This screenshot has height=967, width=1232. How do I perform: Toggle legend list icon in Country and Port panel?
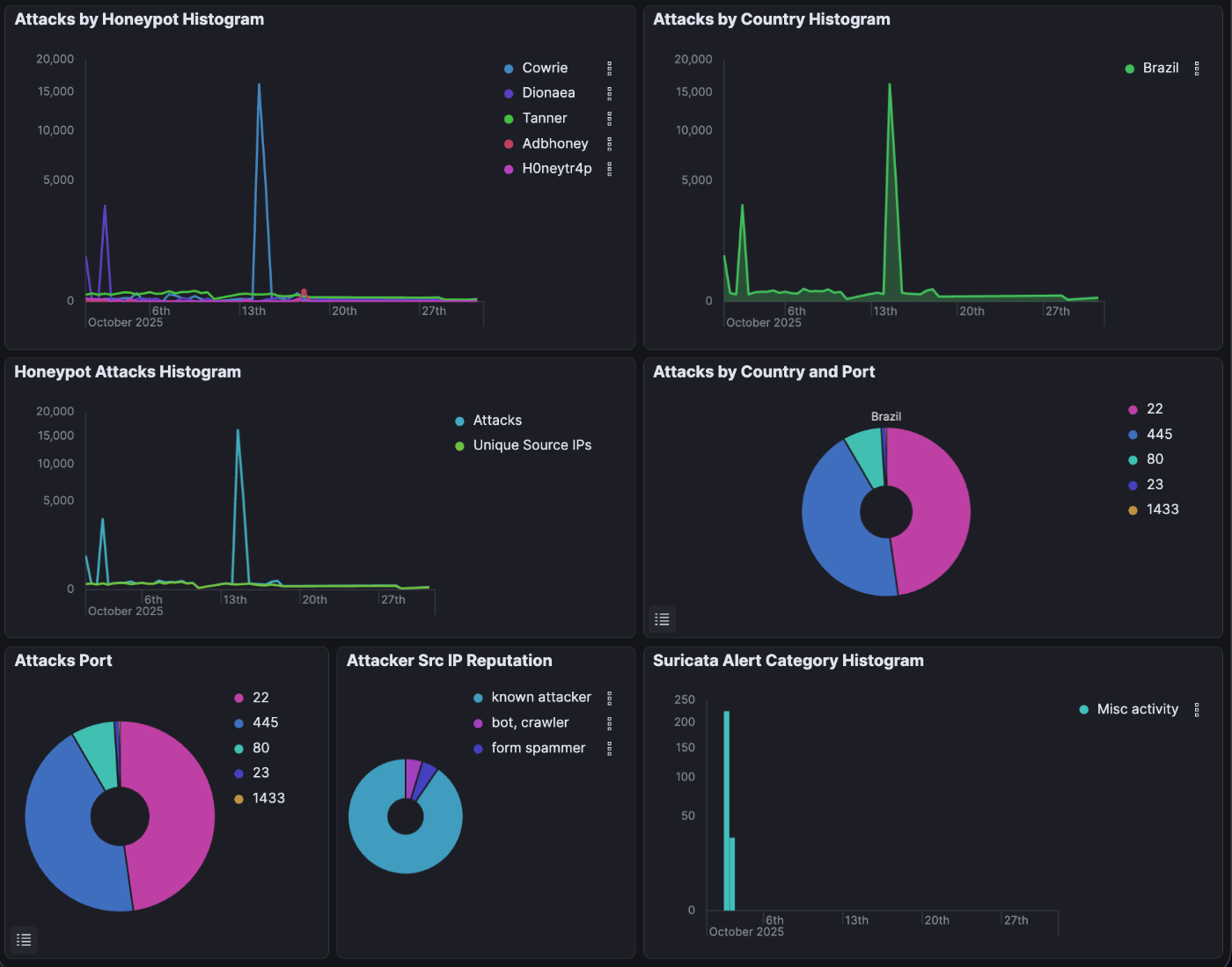[663, 619]
